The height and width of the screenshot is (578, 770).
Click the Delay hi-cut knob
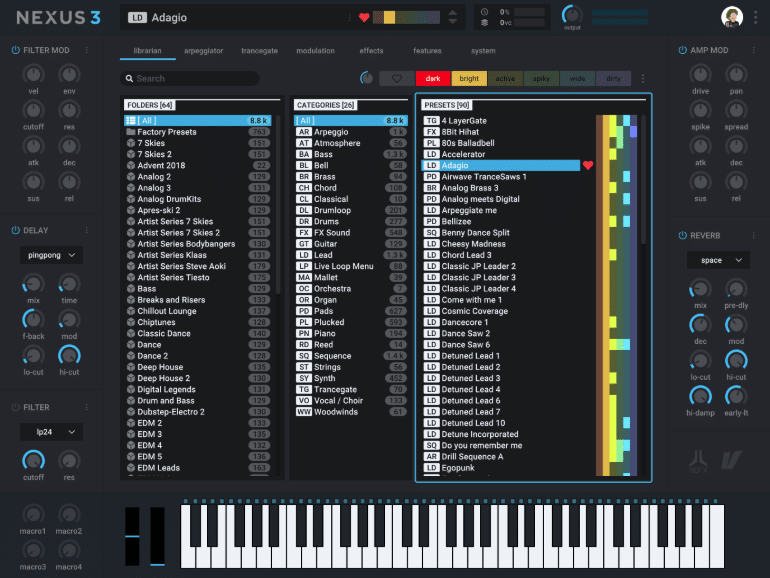[69, 356]
